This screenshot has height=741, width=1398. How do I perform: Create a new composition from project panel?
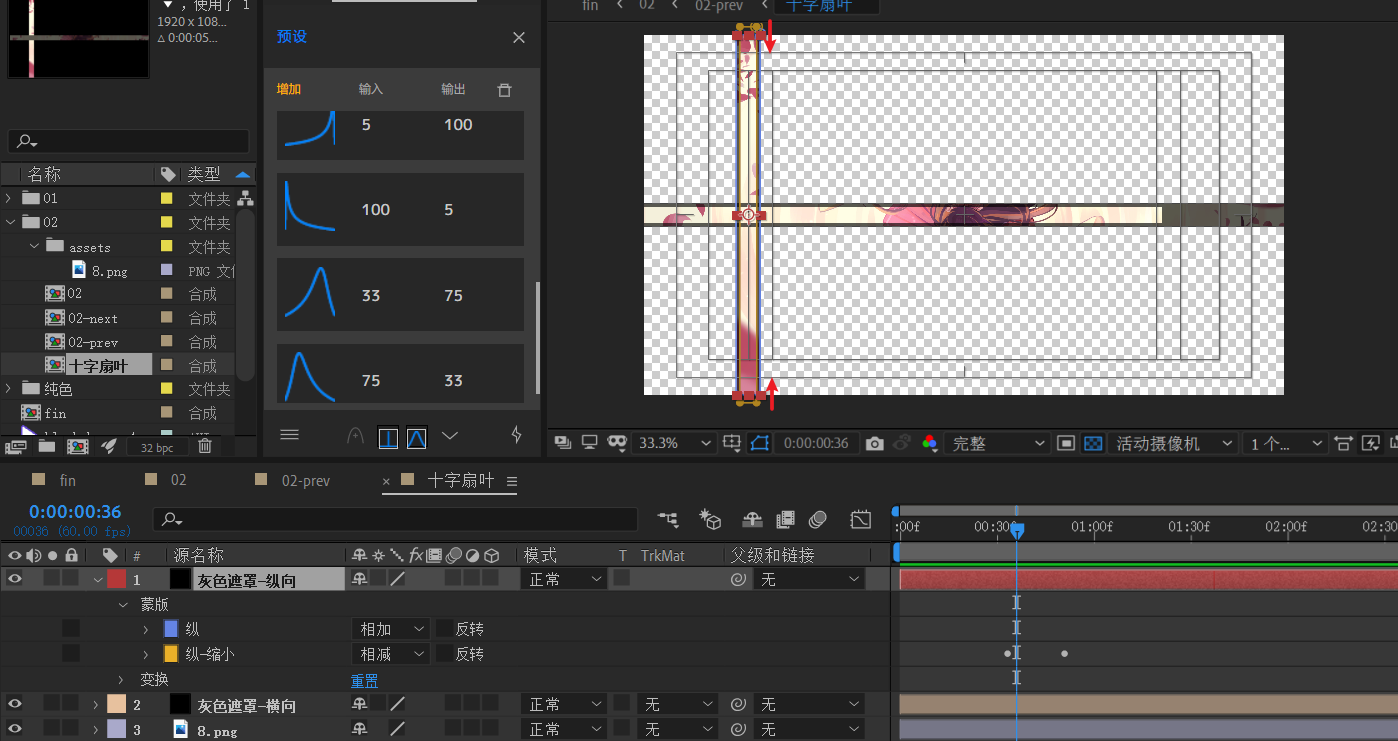(77, 446)
